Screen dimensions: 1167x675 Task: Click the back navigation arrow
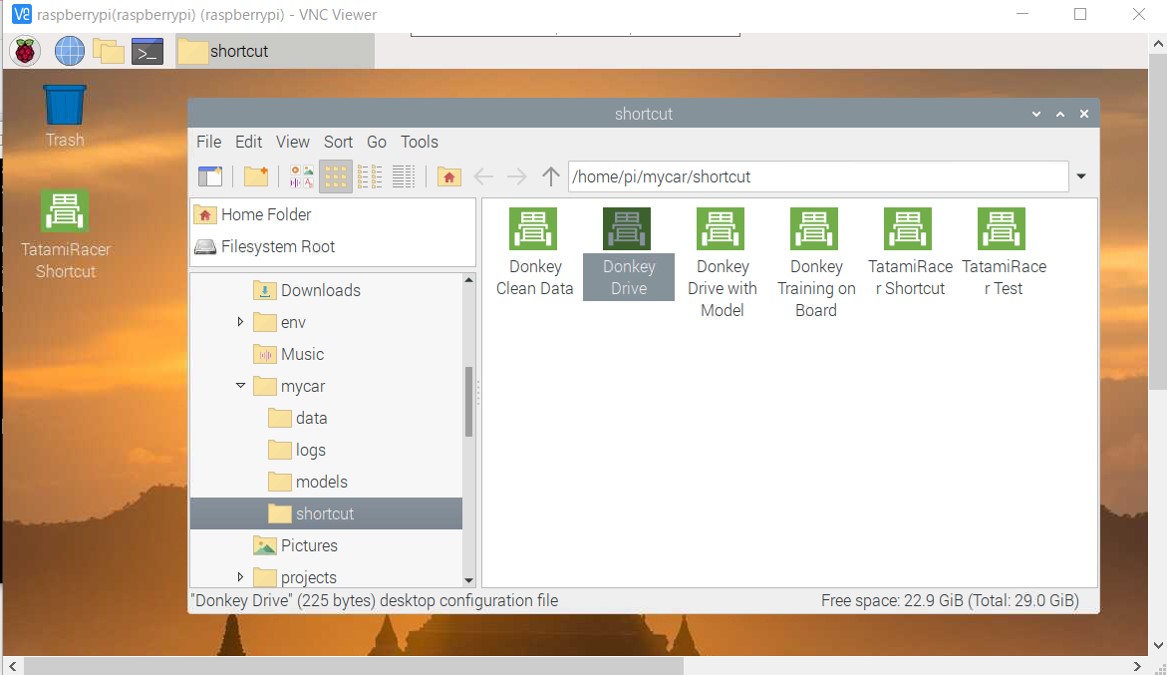click(483, 176)
